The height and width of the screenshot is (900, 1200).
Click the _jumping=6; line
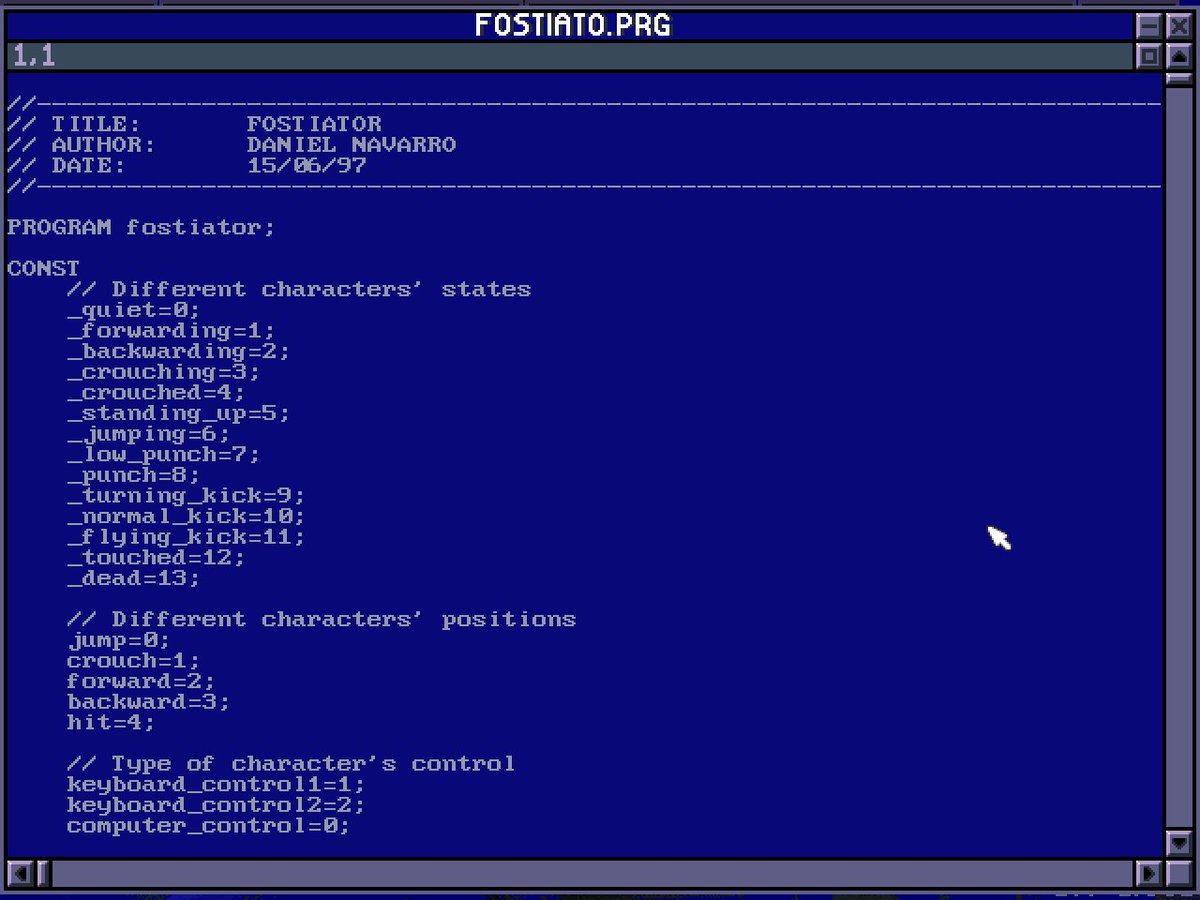149,435
